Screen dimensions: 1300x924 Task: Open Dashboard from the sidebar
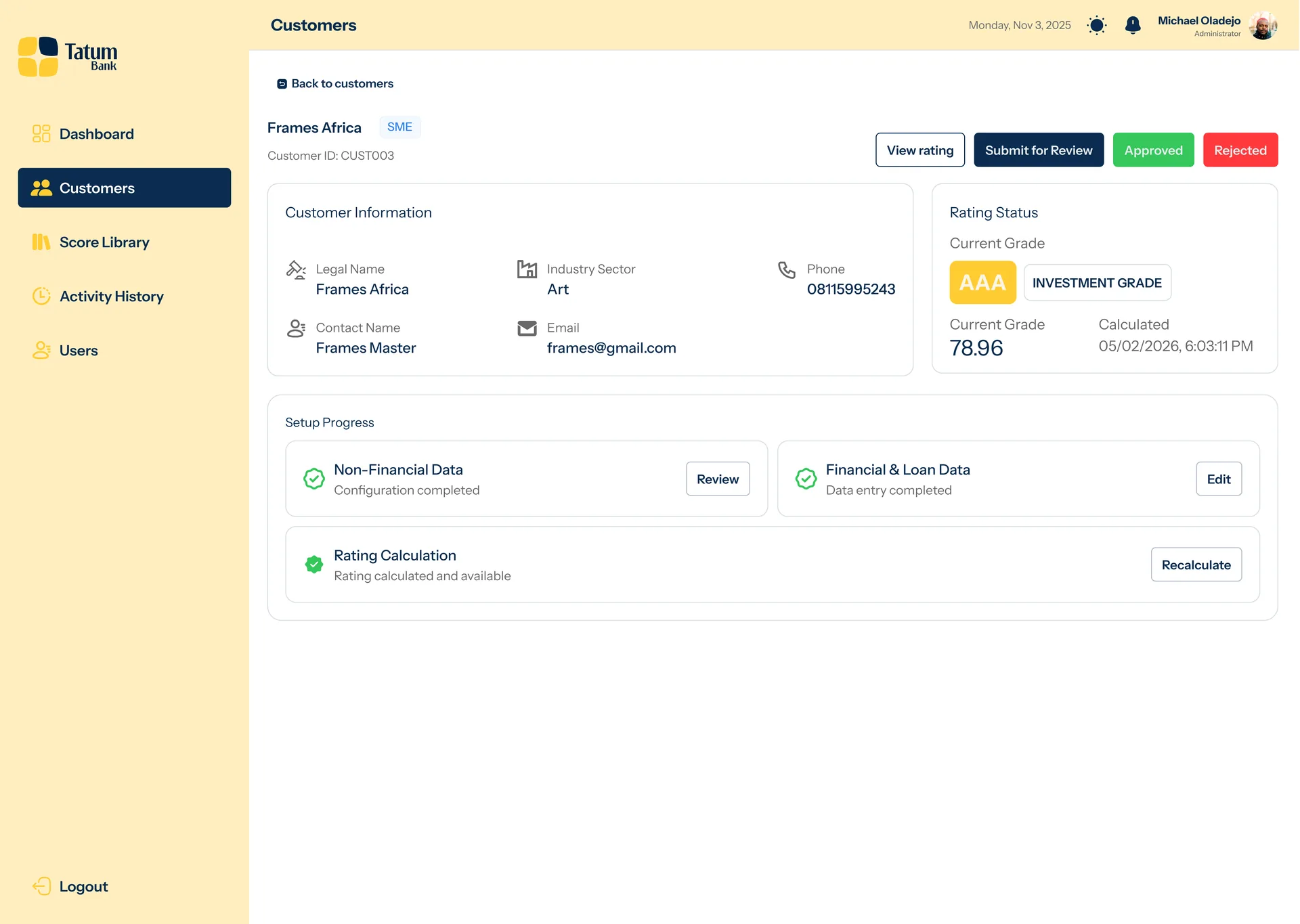pos(96,134)
